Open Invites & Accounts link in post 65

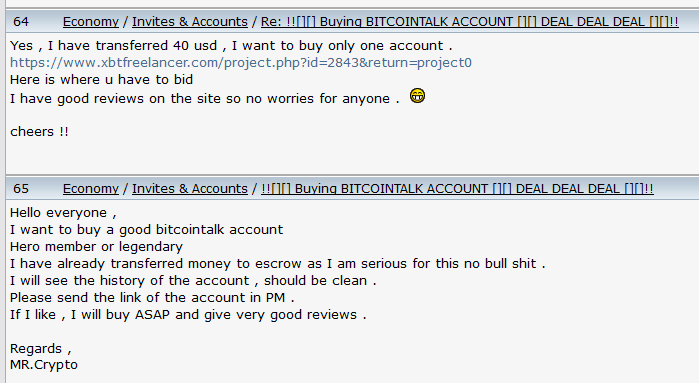[x=189, y=189]
